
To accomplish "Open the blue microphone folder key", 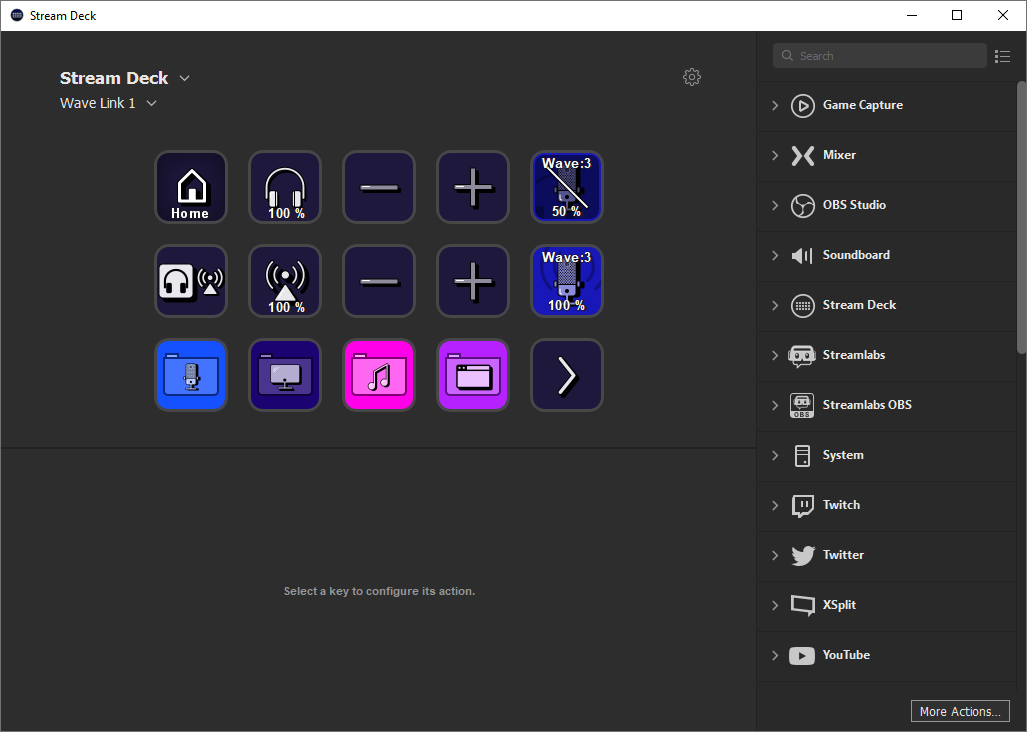I will click(191, 375).
